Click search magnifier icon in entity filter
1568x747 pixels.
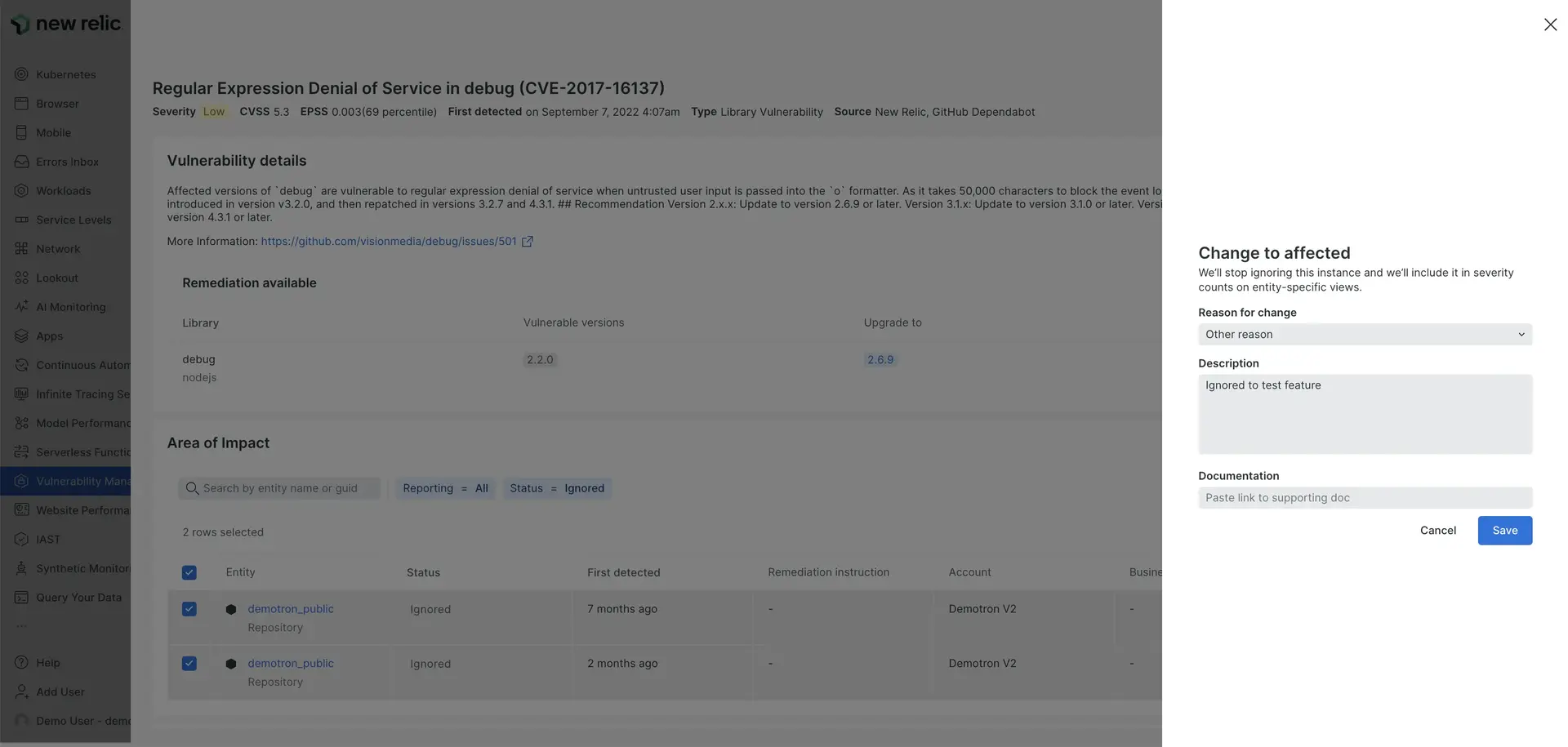click(x=192, y=488)
